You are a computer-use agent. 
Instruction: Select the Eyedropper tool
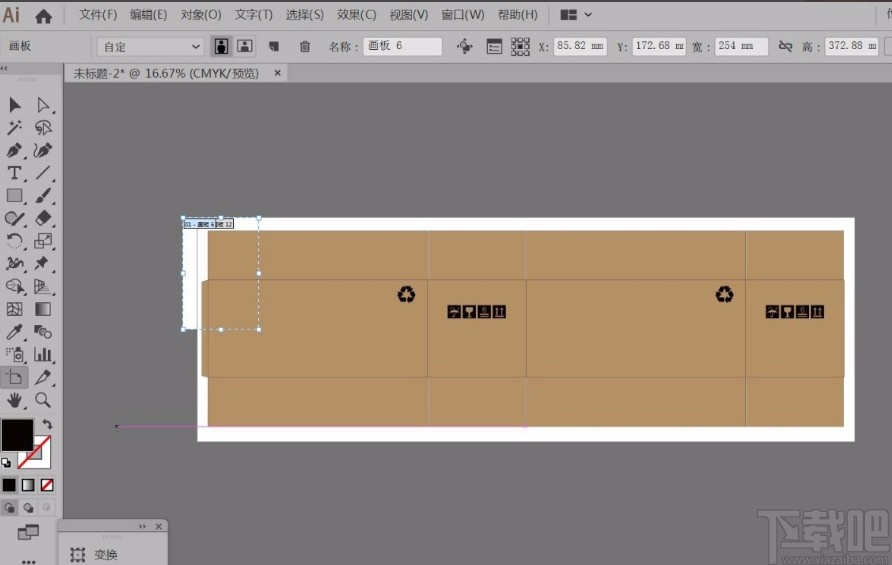15,332
